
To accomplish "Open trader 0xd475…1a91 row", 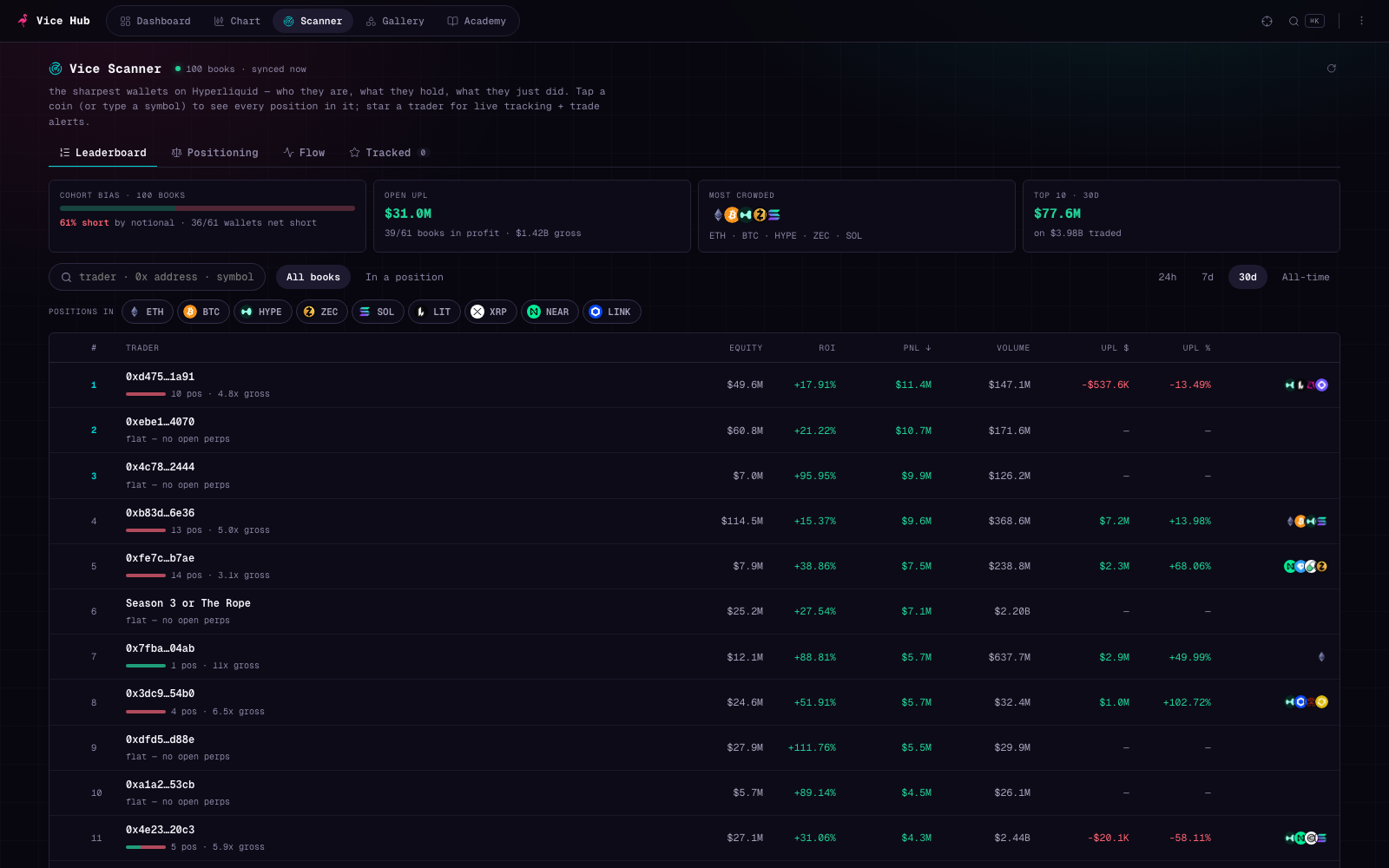I will pos(694,385).
